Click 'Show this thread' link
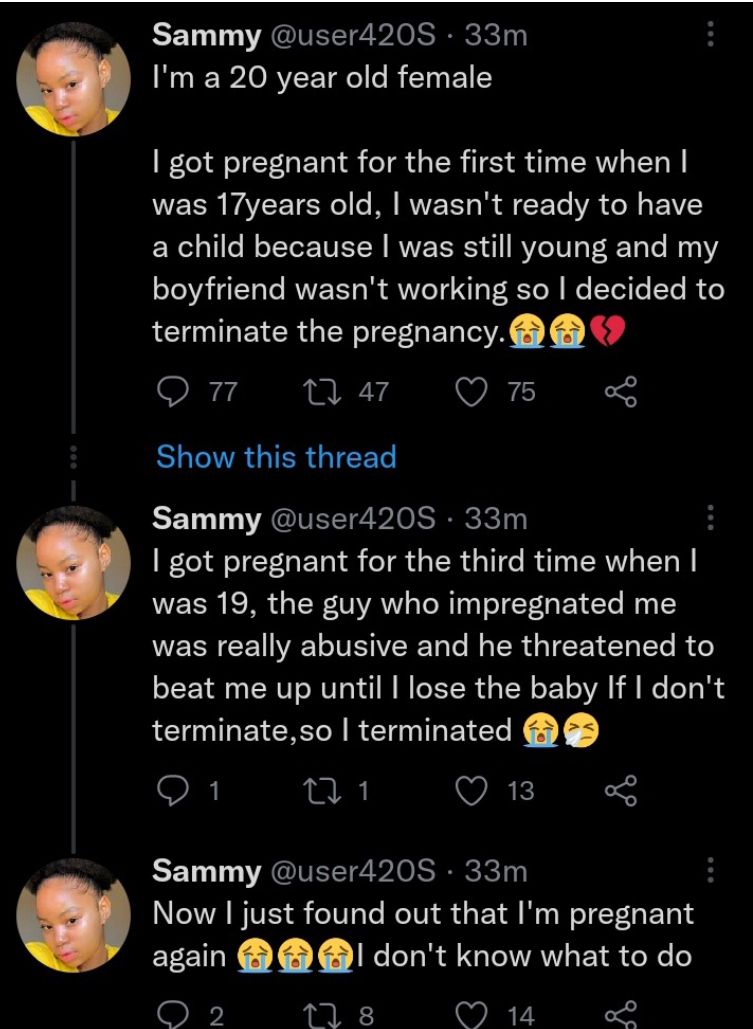Viewport: 753px width, 1029px height. point(276,457)
